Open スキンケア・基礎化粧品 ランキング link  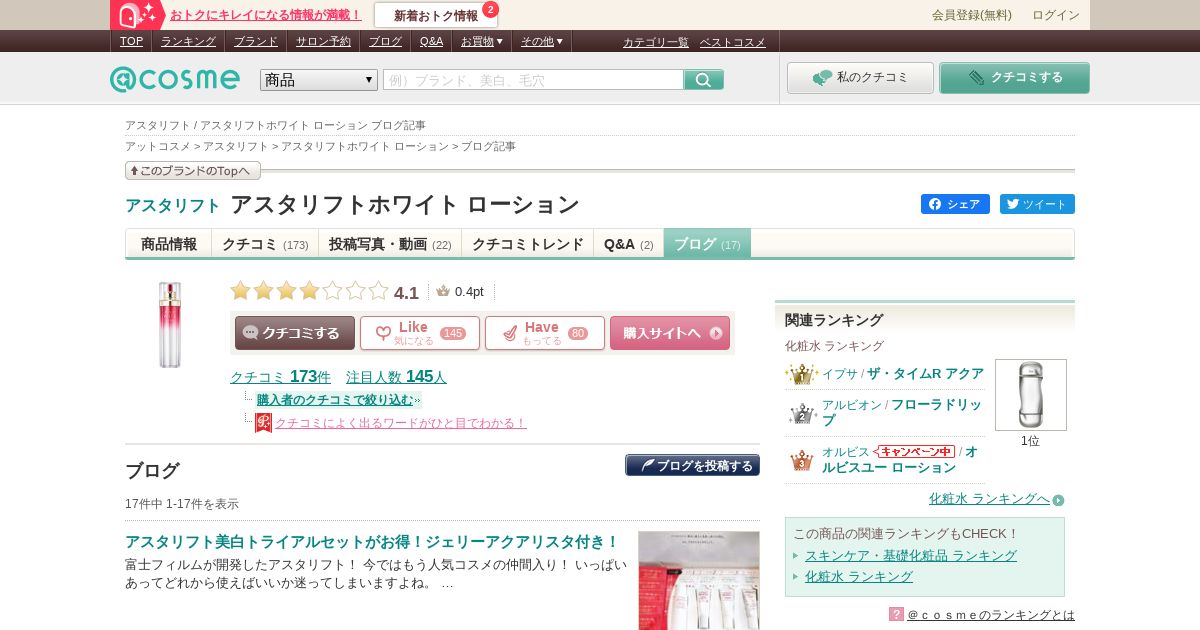(x=911, y=556)
